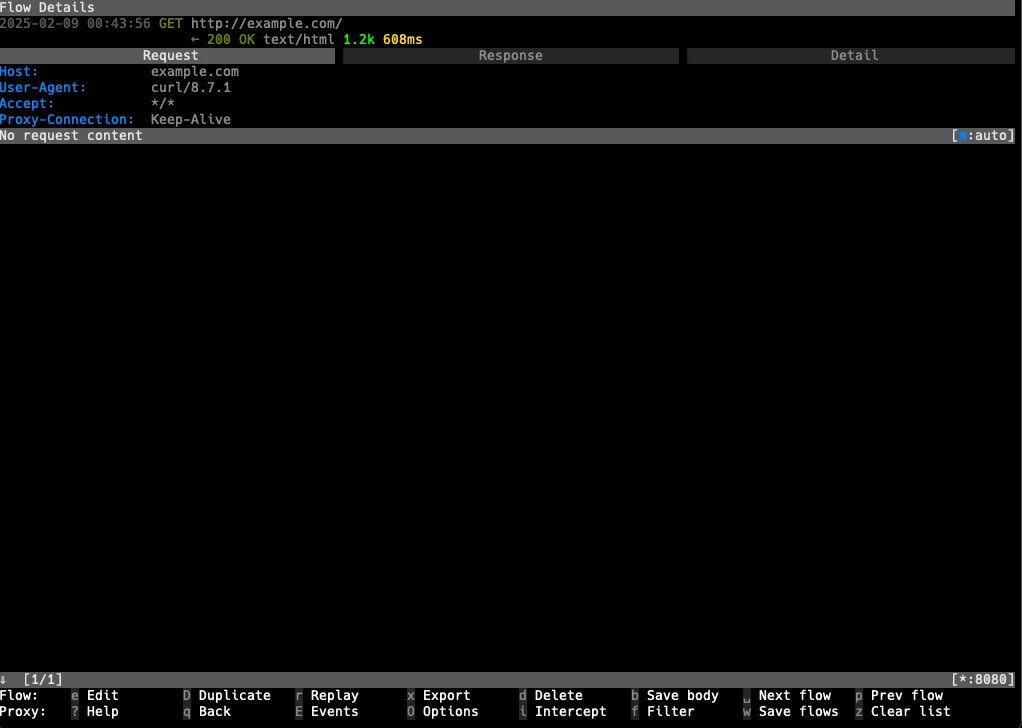Select the User-Agent header name
This screenshot has width=1022, height=728.
[43, 87]
